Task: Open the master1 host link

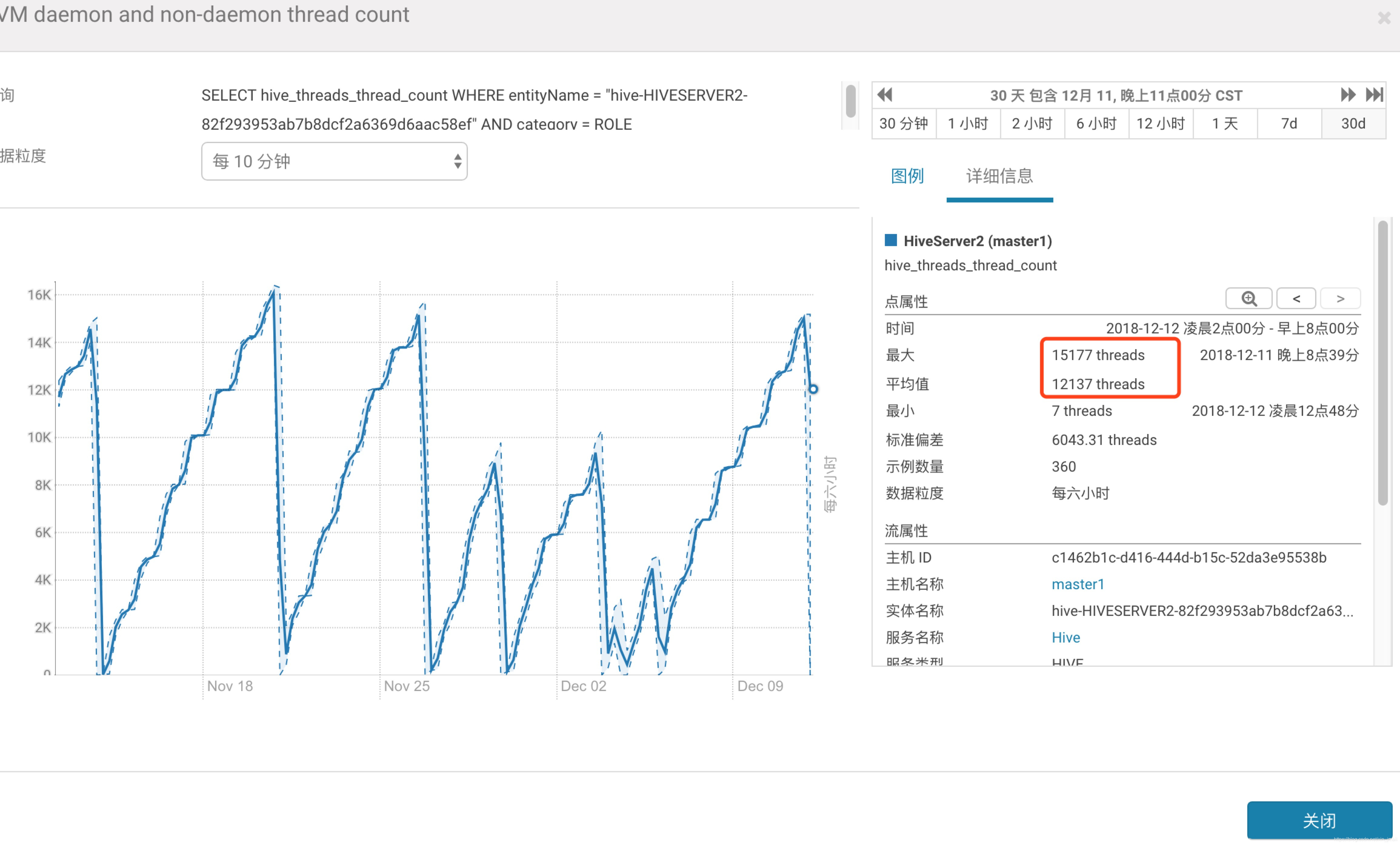Action: [x=1077, y=584]
